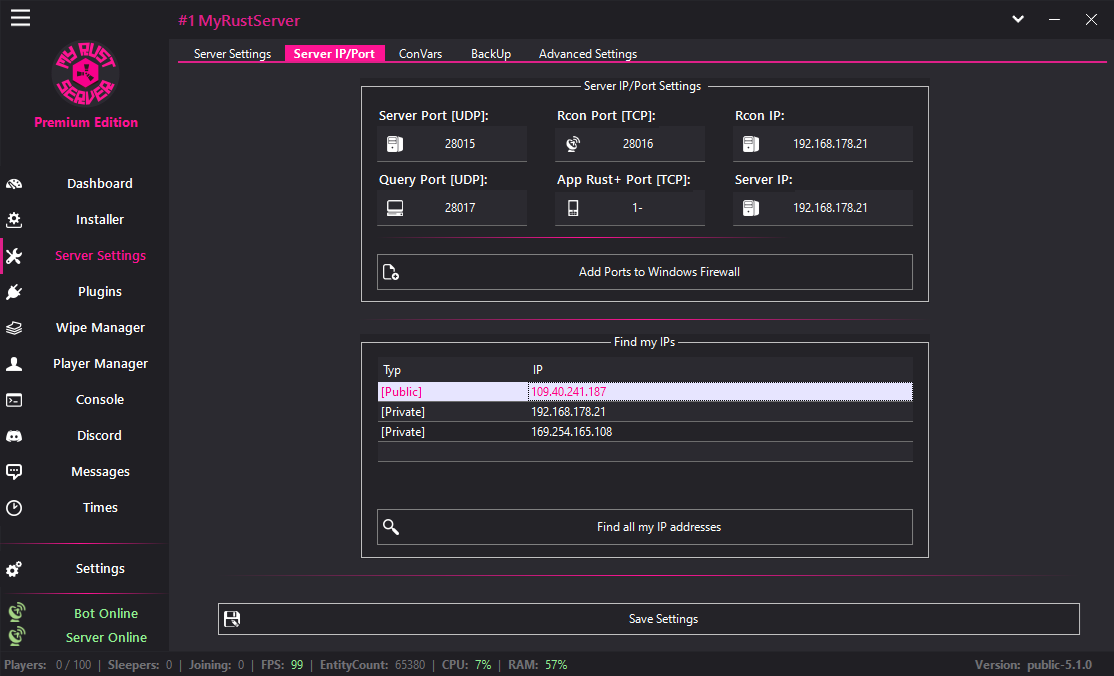Click the Bot Online status label
Screen dimensions: 1114x676
(106, 613)
